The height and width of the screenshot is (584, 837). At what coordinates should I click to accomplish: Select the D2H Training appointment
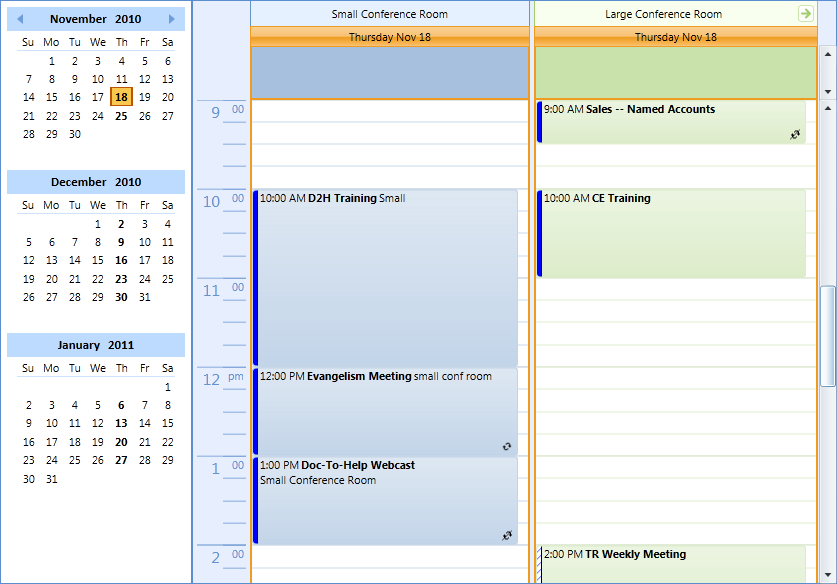pos(385,278)
